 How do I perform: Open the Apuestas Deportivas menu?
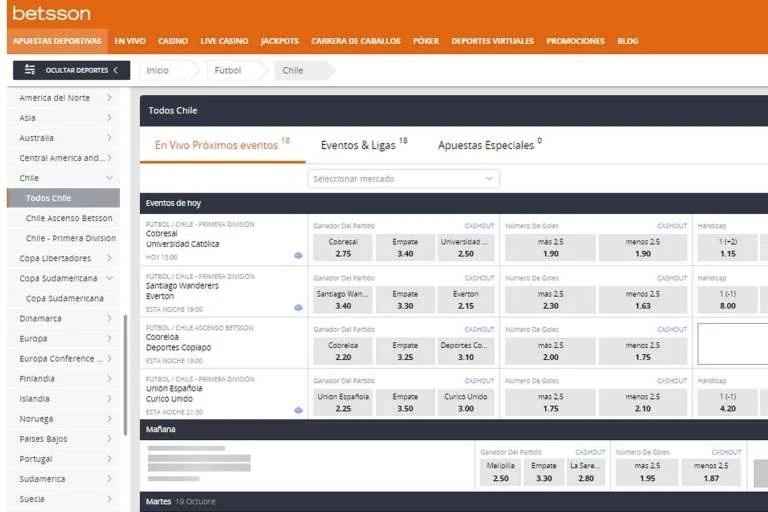(x=57, y=41)
